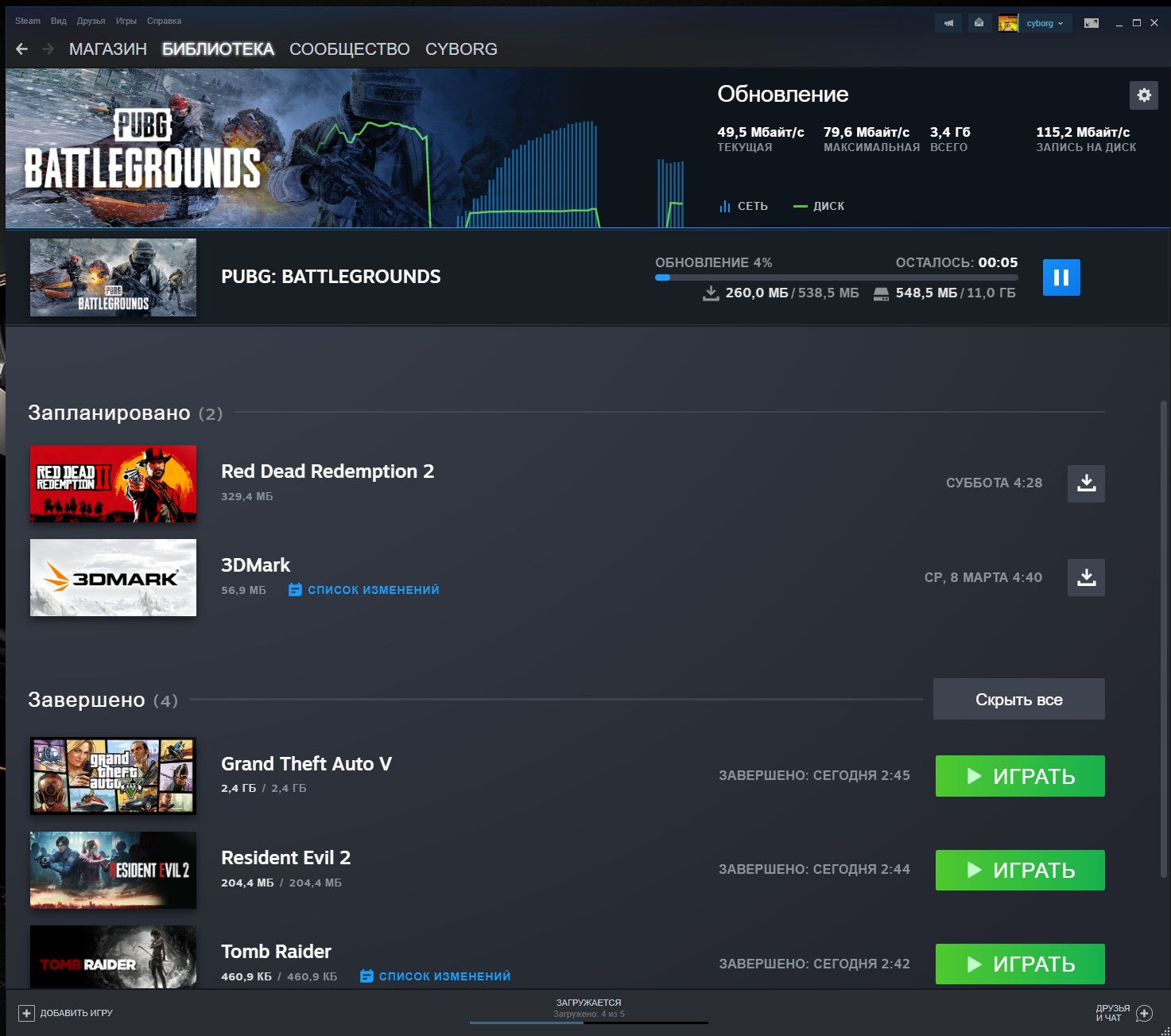Play Resident Evil 2
1171x1036 pixels.
[1020, 870]
